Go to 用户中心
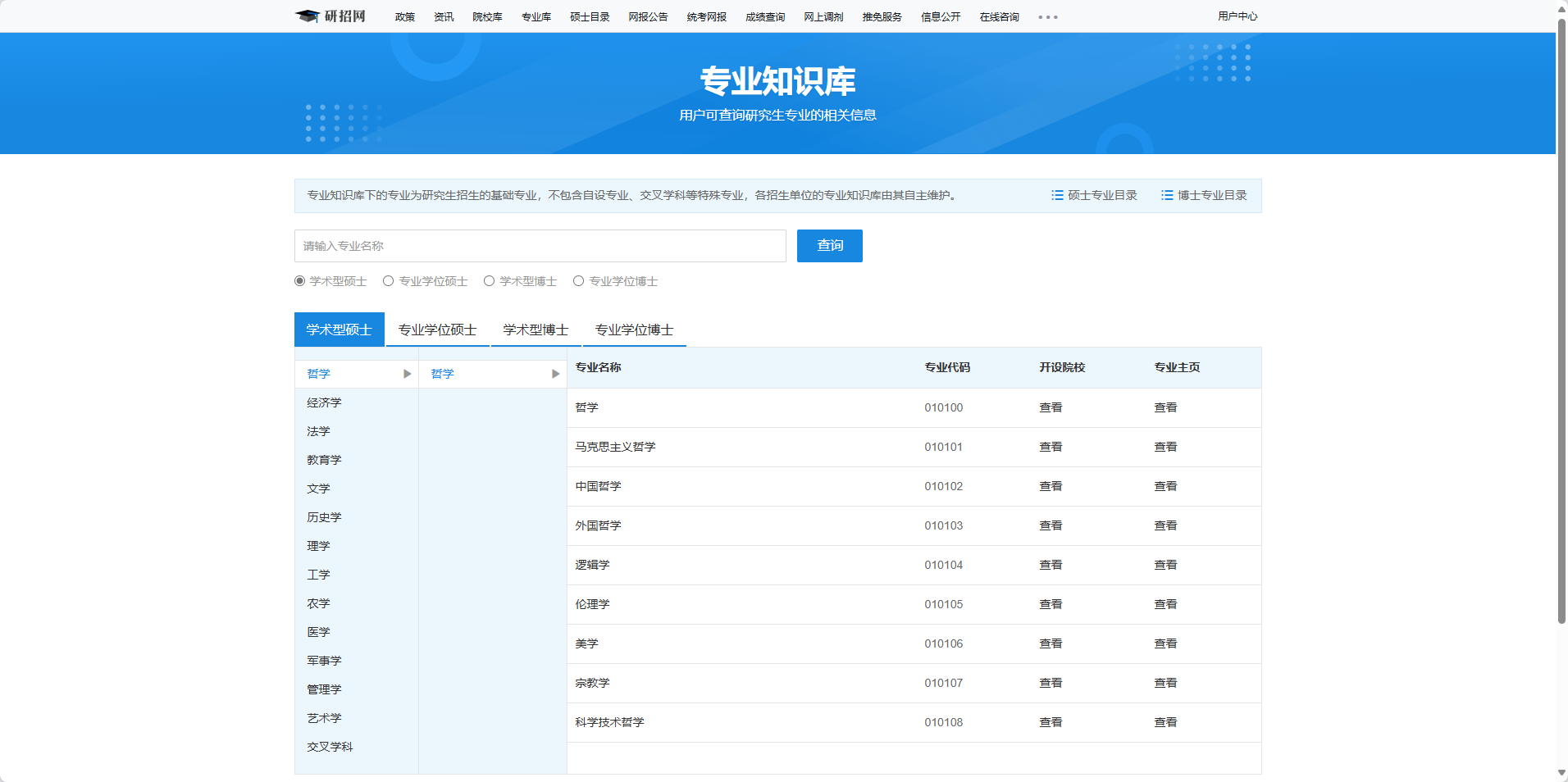 (1238, 16)
